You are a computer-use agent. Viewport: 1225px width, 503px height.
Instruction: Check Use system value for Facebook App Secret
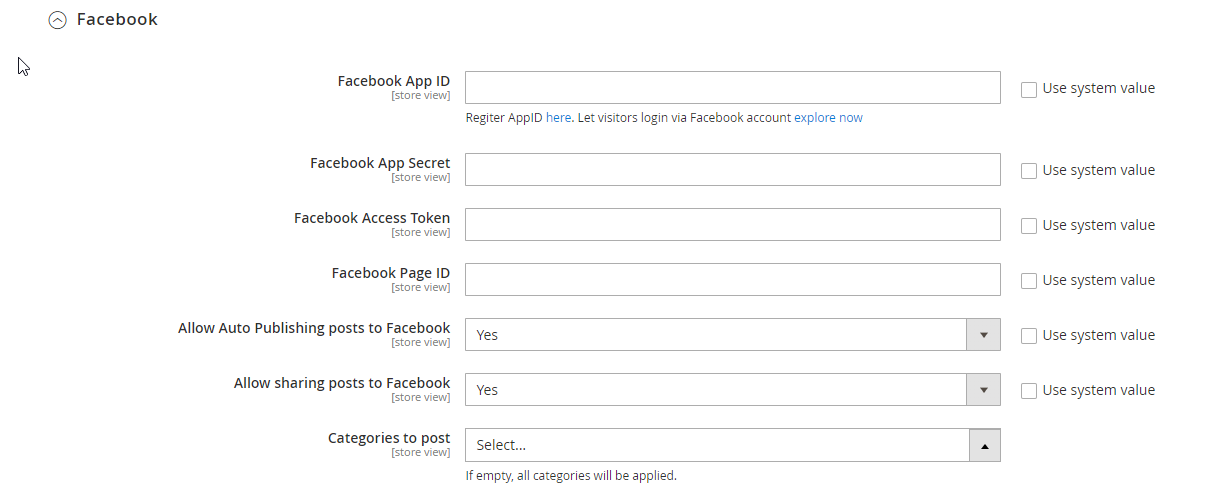pyautogui.click(x=1029, y=171)
